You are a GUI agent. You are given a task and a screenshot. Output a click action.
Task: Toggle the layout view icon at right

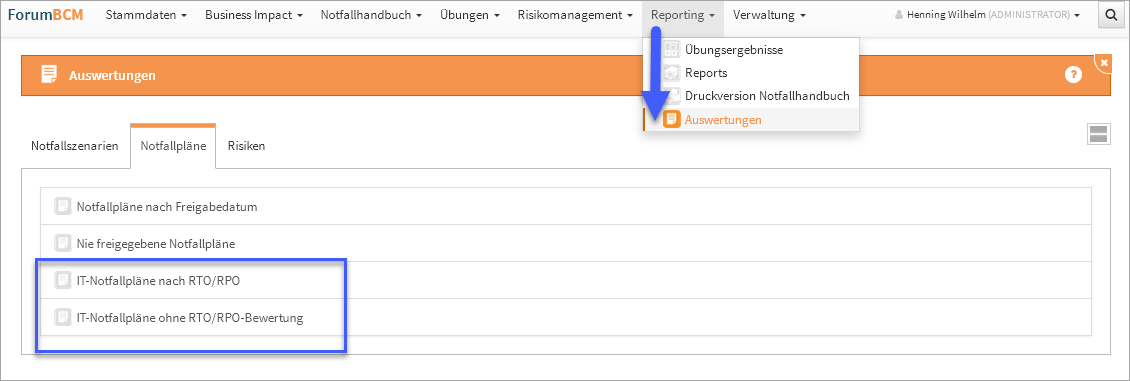1098,135
